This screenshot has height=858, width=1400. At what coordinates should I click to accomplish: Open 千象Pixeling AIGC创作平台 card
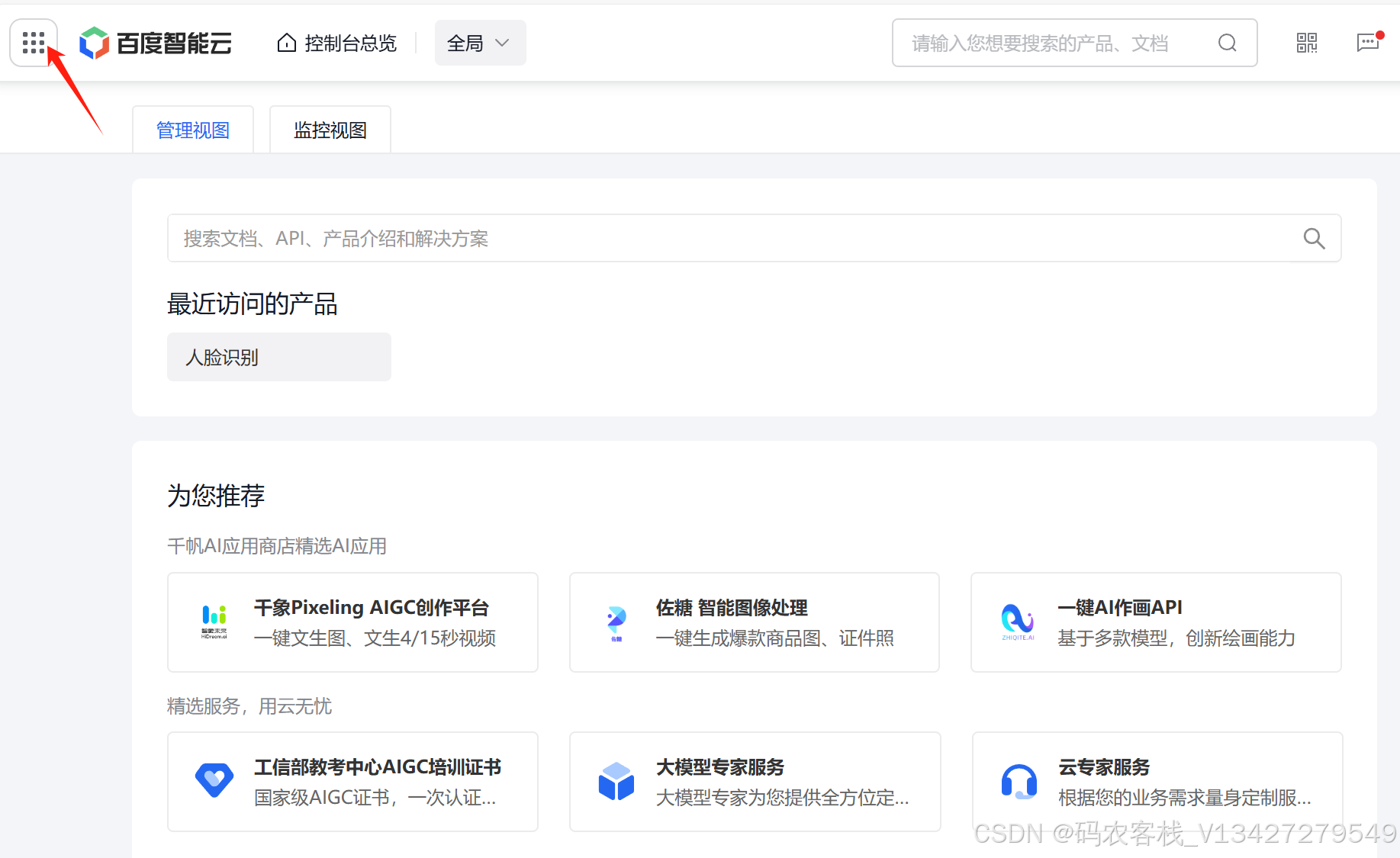(352, 622)
